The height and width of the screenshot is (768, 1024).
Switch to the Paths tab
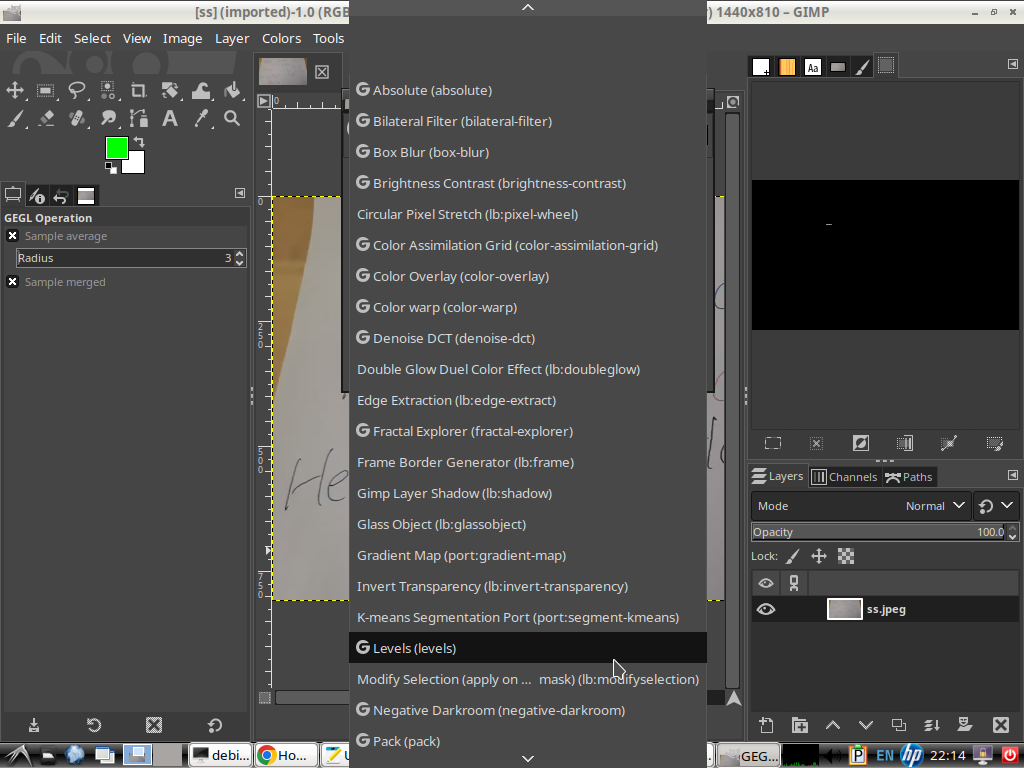(908, 477)
